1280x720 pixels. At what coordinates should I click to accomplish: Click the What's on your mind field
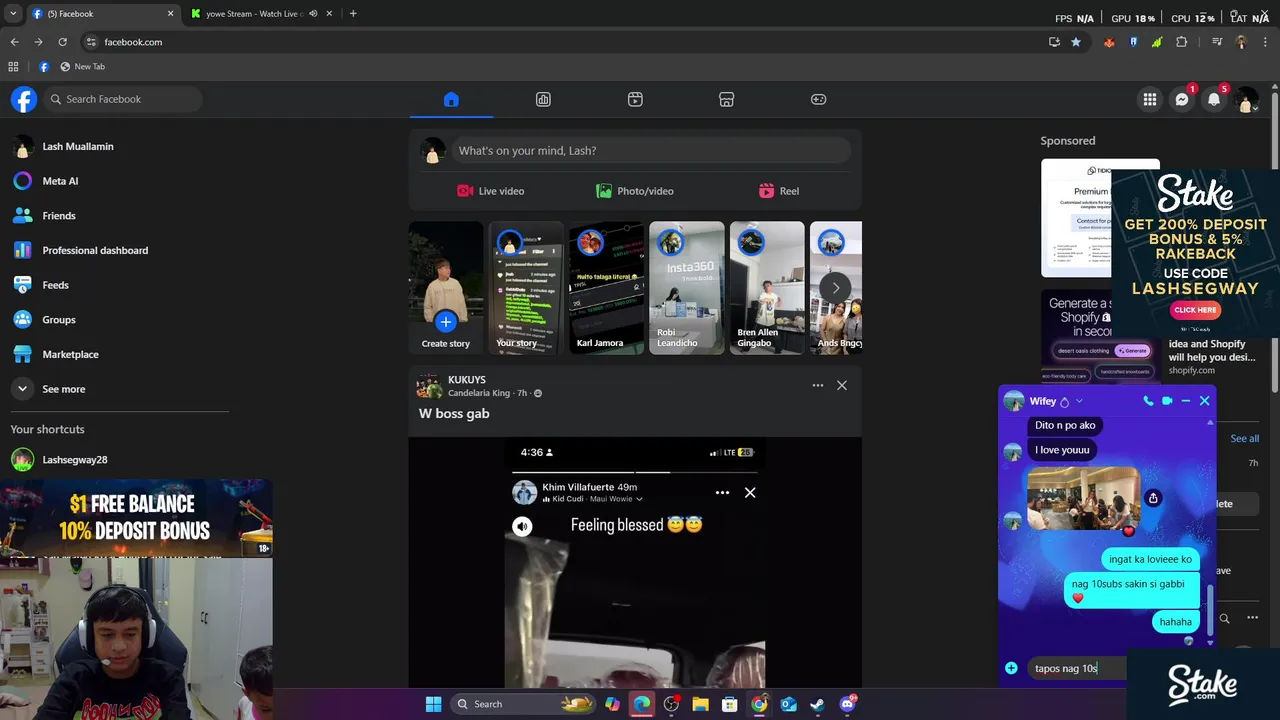coord(650,150)
